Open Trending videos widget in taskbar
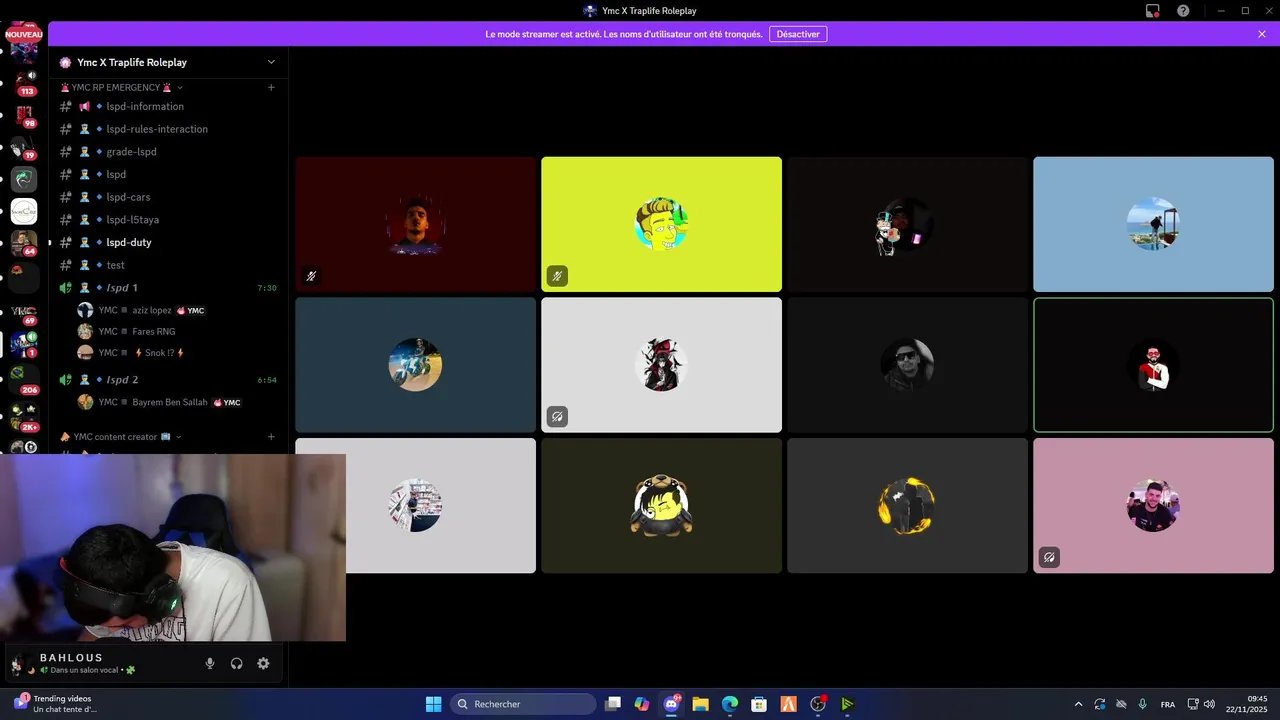 tap(56, 704)
